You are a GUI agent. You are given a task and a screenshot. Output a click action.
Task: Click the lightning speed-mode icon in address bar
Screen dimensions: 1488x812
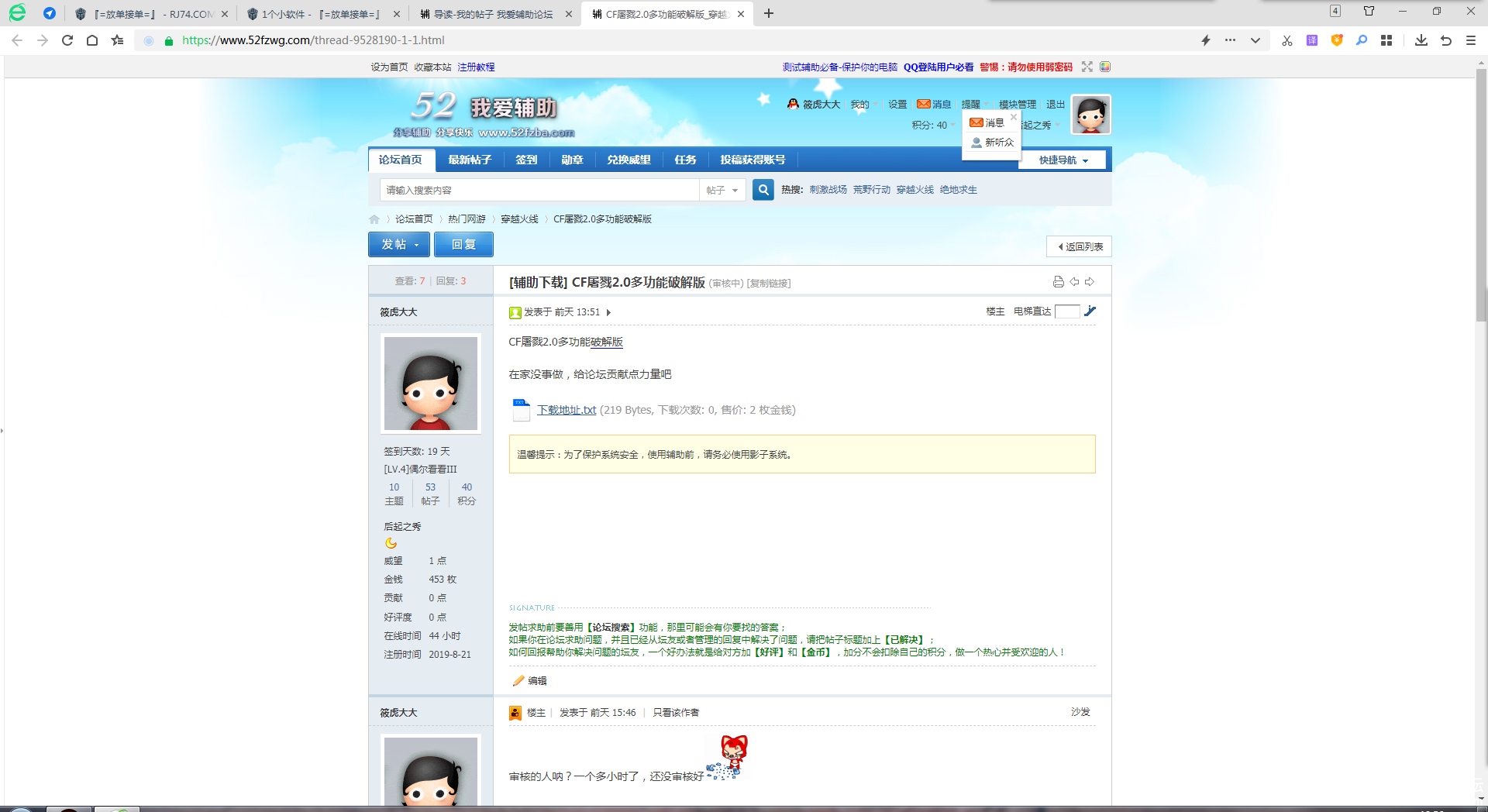1206,40
